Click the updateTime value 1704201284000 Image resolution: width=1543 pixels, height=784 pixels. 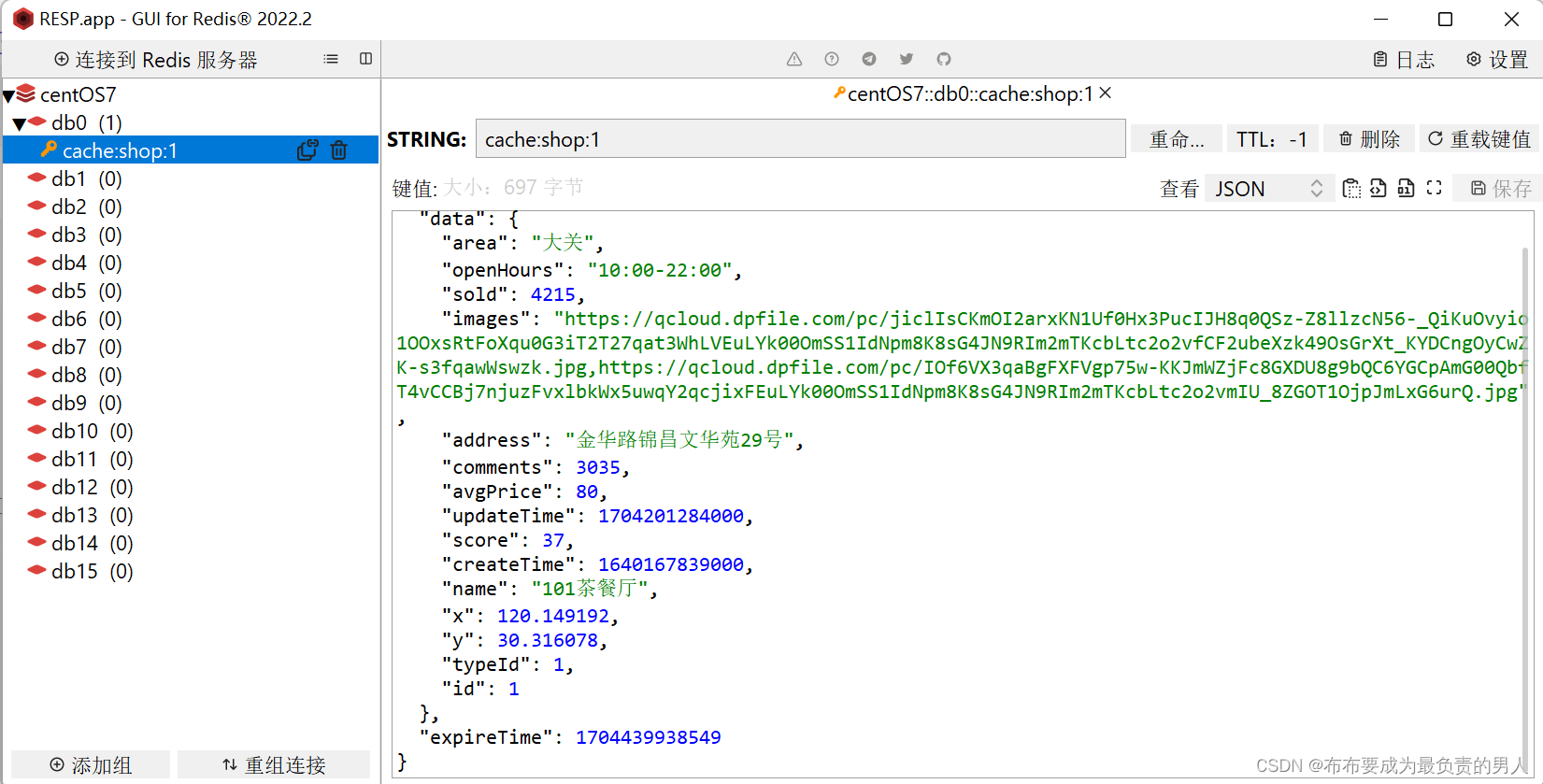tap(671, 516)
